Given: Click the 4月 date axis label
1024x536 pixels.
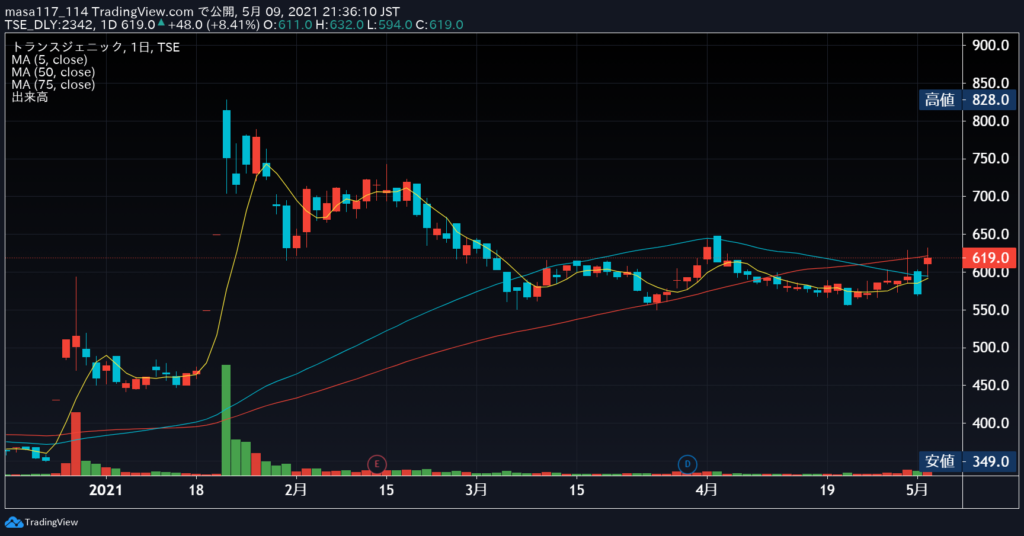Looking at the screenshot, I should tap(707, 490).
